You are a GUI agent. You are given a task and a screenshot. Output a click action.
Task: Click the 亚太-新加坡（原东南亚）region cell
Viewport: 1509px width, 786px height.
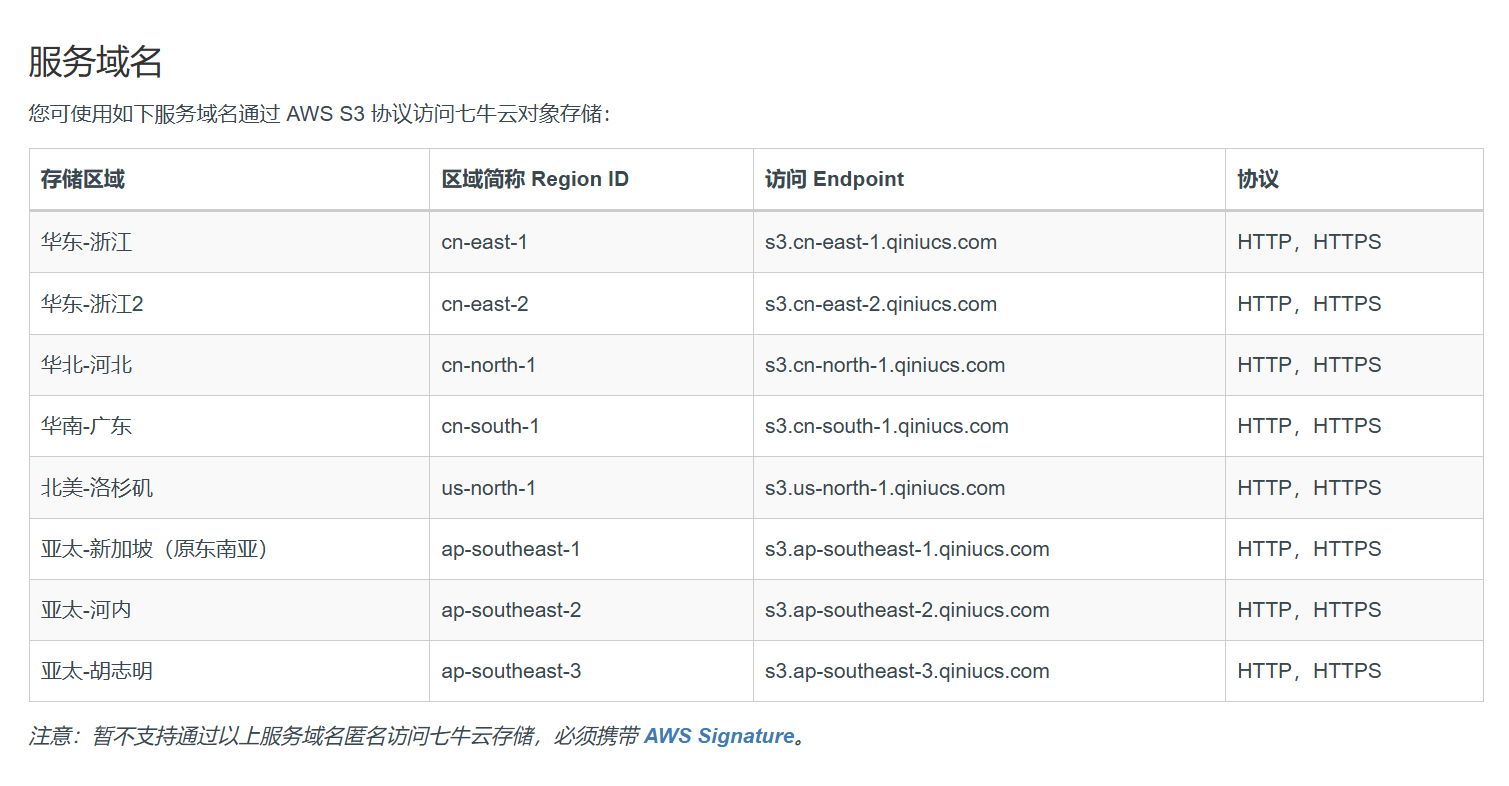point(155,549)
